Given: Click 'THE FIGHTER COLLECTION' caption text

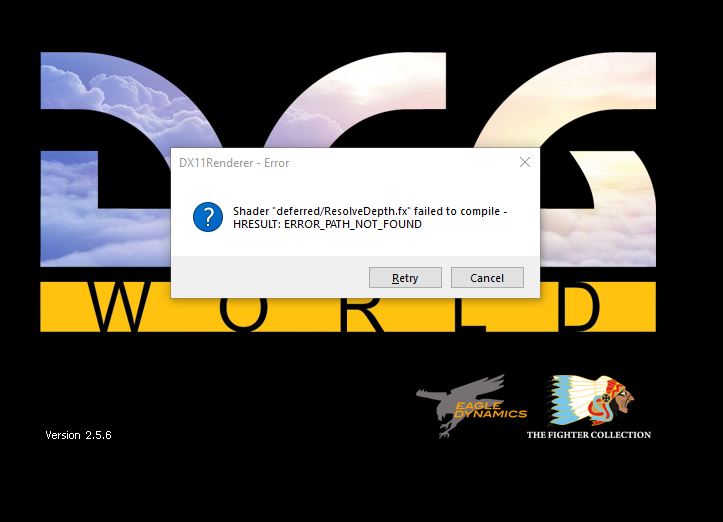Looking at the screenshot, I should (589, 434).
